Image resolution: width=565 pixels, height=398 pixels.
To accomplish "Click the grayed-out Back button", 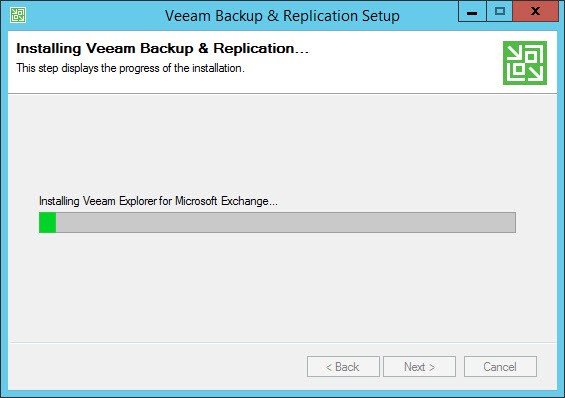I will coord(343,367).
